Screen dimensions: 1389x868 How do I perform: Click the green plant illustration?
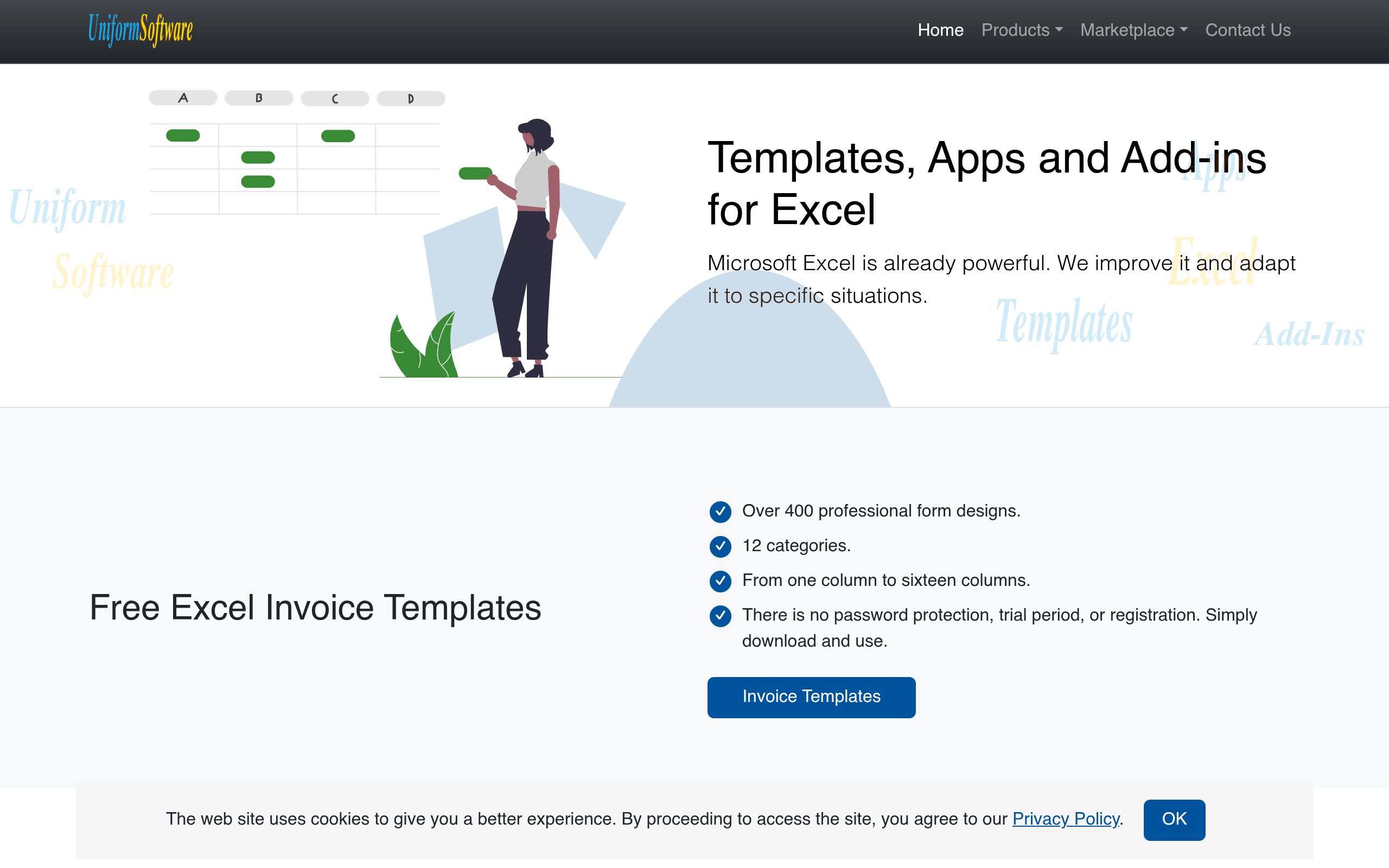coord(424,344)
